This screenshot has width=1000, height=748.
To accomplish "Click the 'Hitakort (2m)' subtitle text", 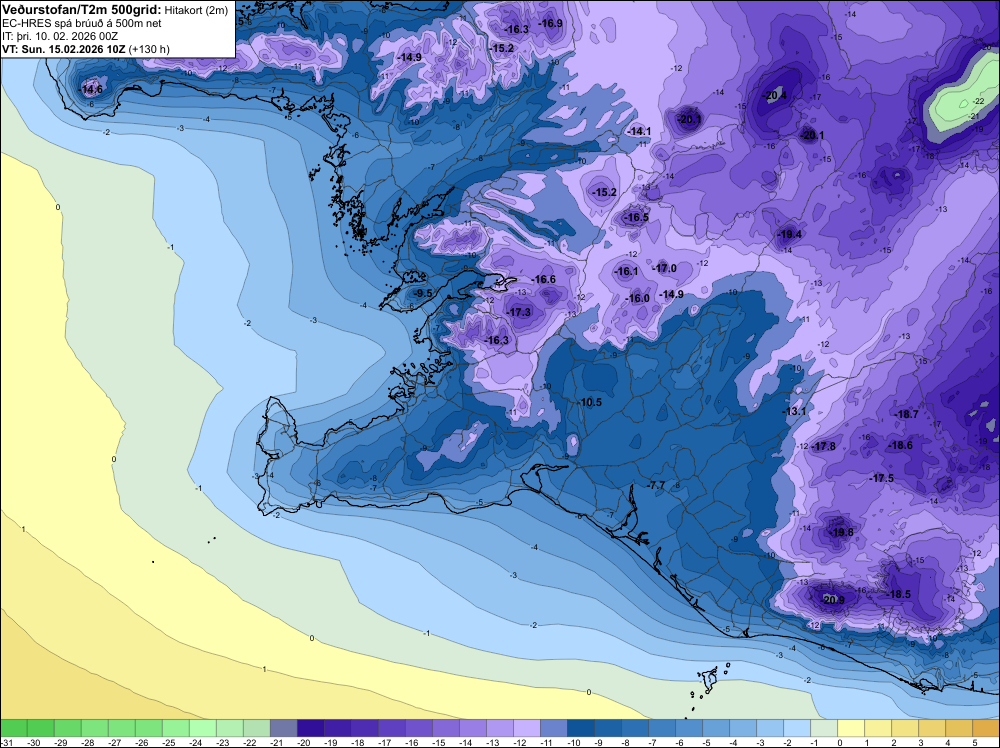I will click(x=196, y=10).
